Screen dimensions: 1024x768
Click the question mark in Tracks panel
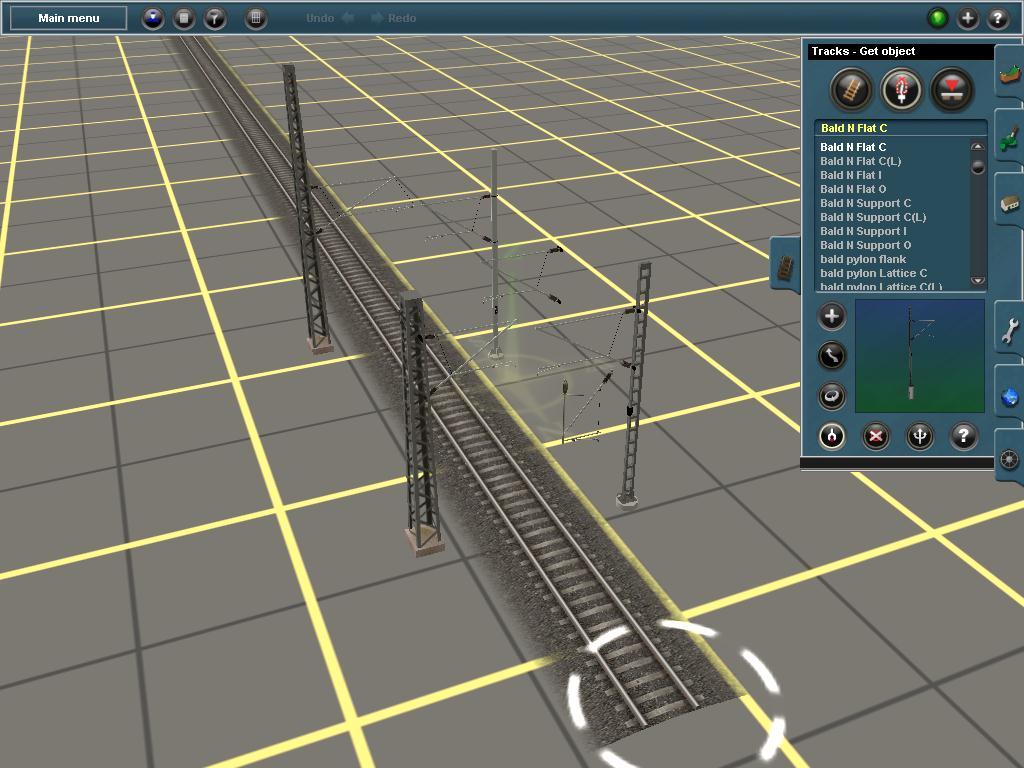[x=963, y=436]
